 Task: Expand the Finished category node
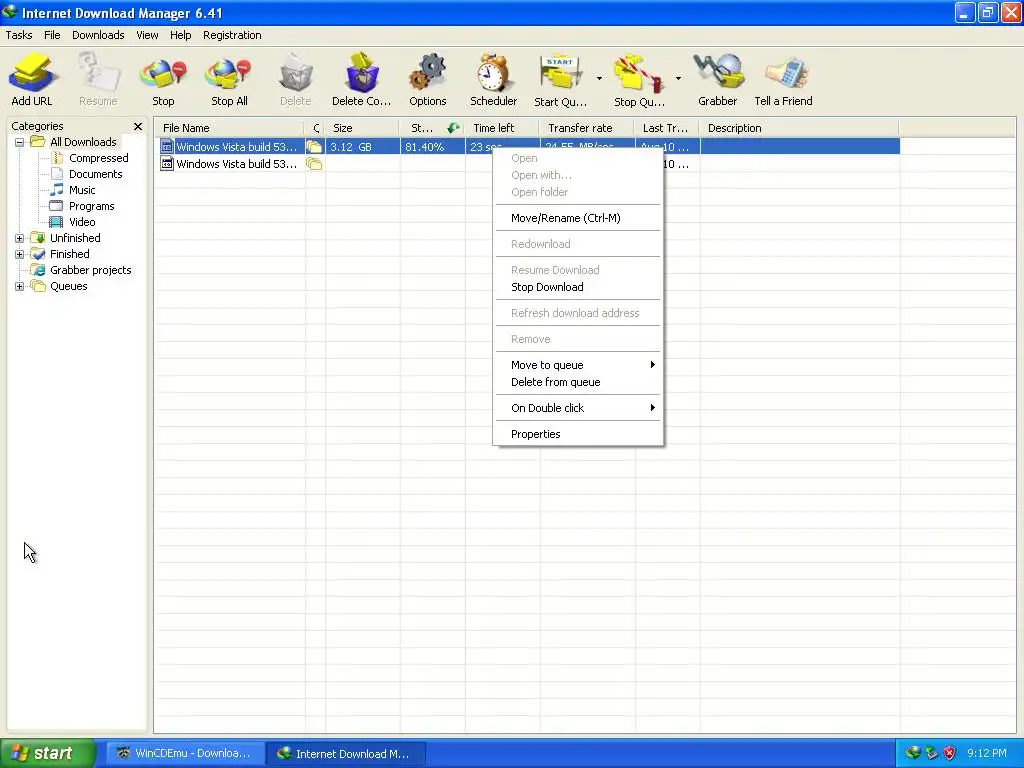click(20, 254)
